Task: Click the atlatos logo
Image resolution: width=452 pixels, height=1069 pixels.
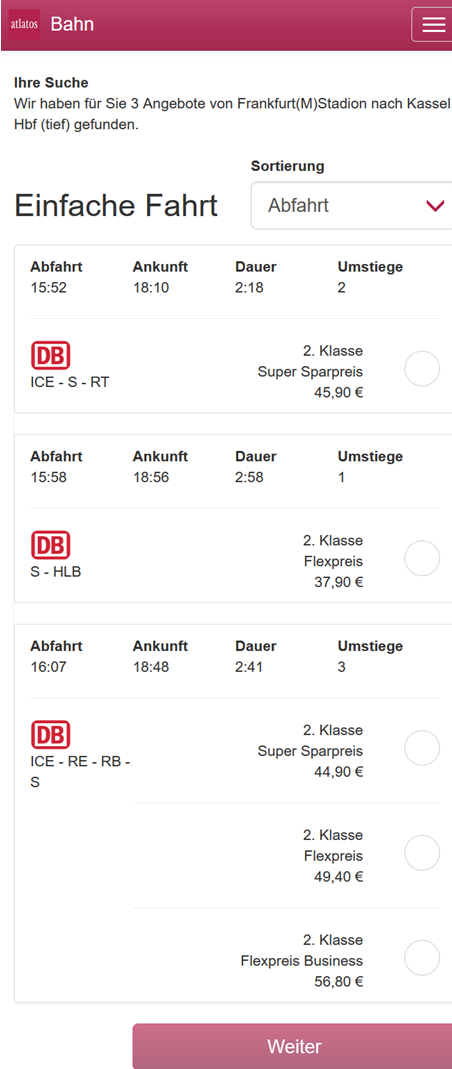Action: [24, 25]
